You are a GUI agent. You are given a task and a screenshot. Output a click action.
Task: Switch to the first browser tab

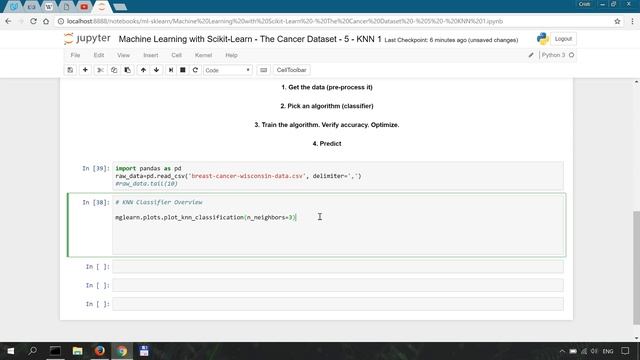point(13,7)
